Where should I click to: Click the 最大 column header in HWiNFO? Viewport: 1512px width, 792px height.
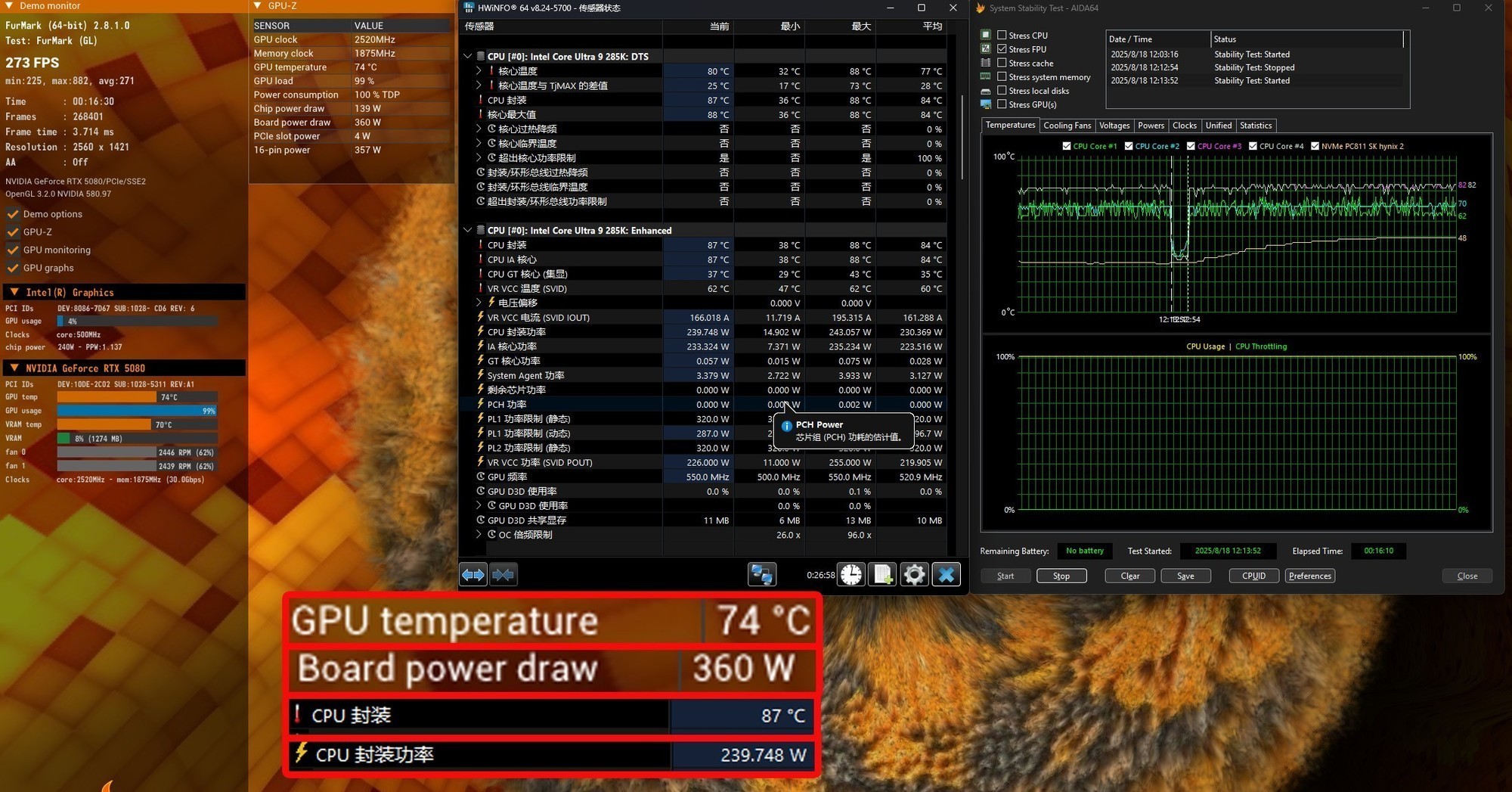pos(861,26)
